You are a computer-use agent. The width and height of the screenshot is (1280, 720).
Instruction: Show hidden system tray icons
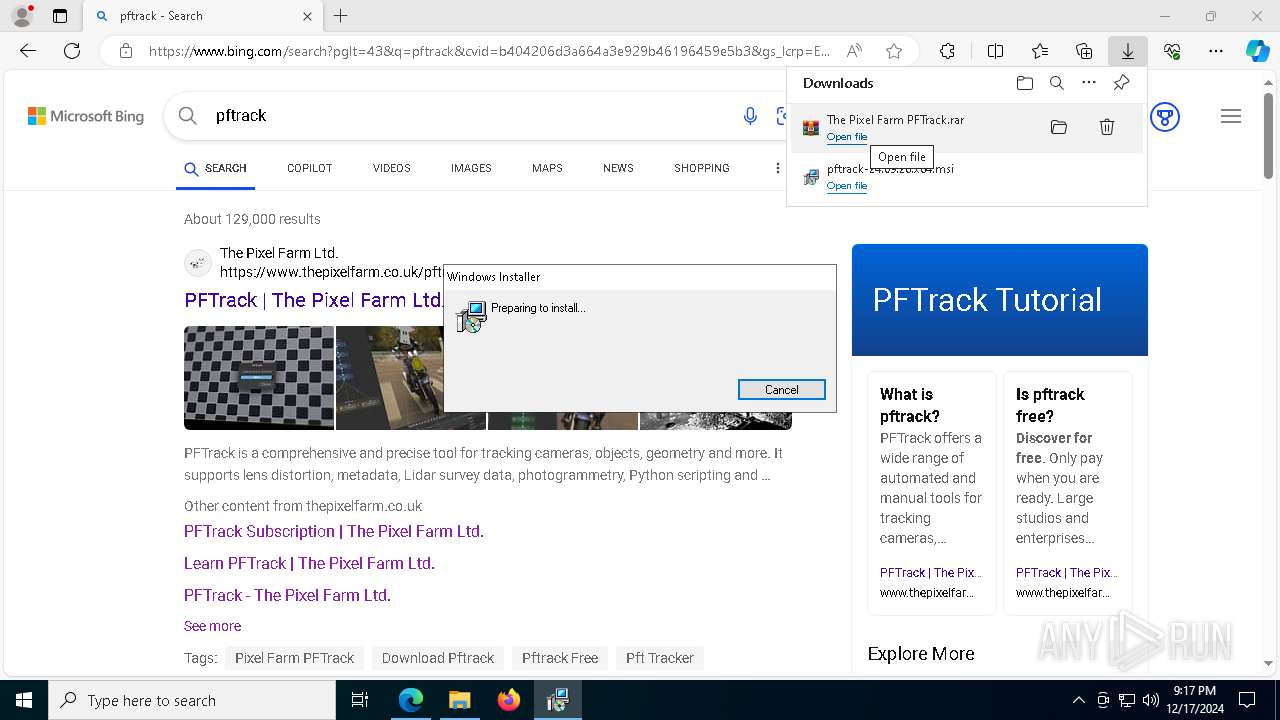[1079, 700]
